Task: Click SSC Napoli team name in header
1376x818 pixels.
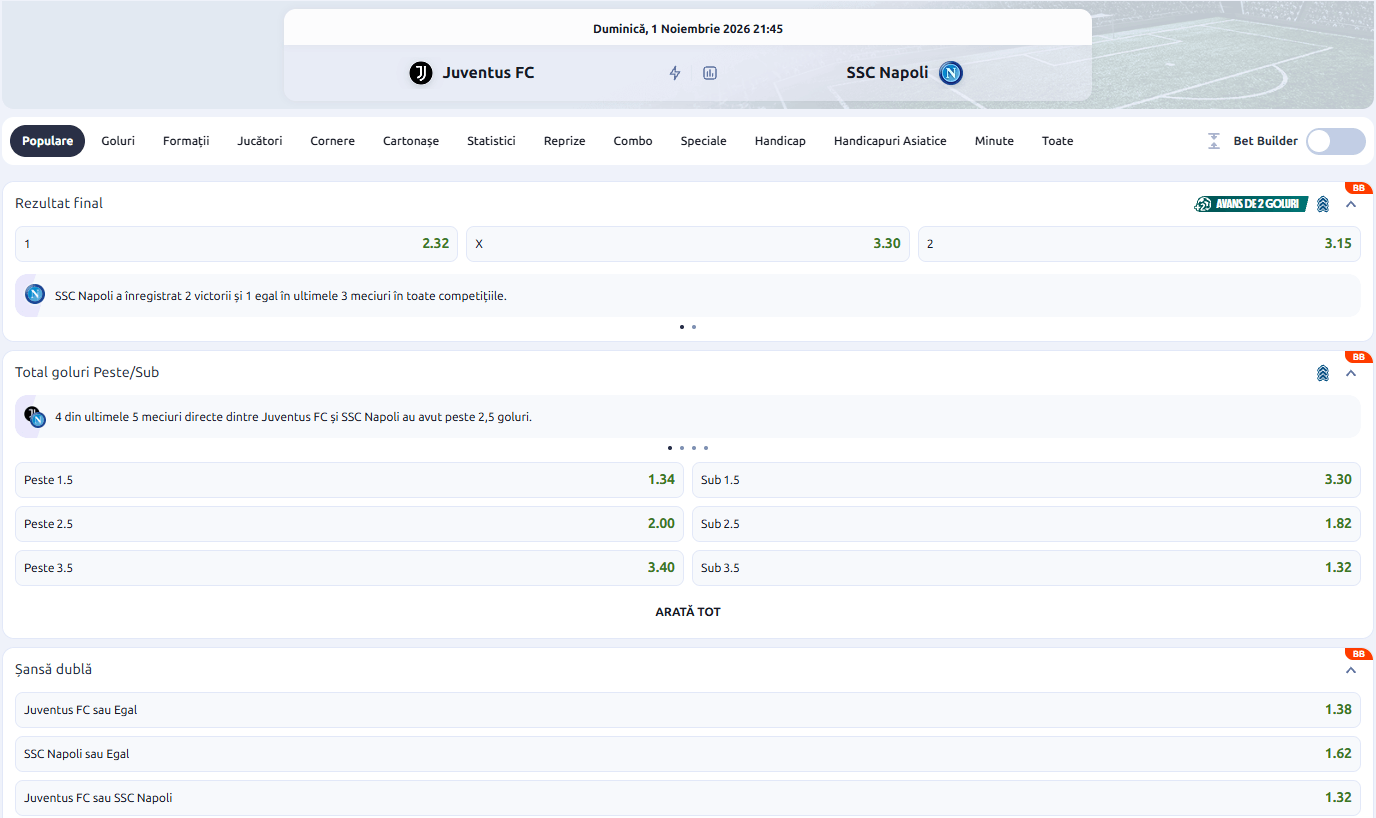Action: pyautogui.click(x=887, y=73)
